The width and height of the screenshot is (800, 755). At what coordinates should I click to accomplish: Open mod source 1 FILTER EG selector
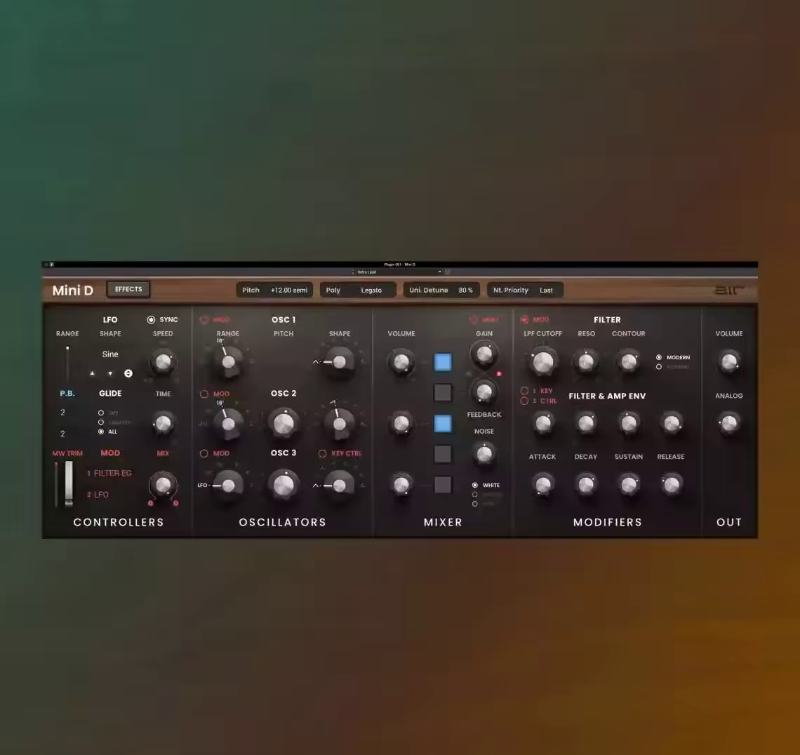point(109,473)
